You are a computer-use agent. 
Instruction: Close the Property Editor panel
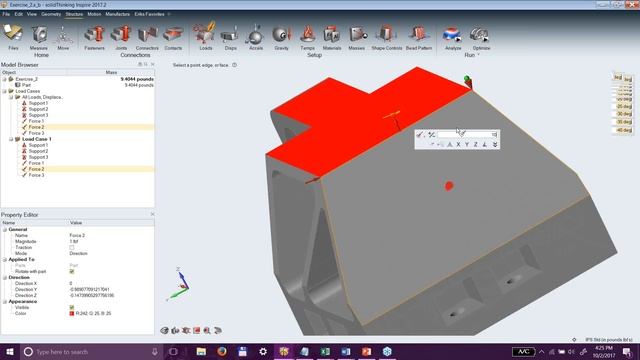click(153, 214)
